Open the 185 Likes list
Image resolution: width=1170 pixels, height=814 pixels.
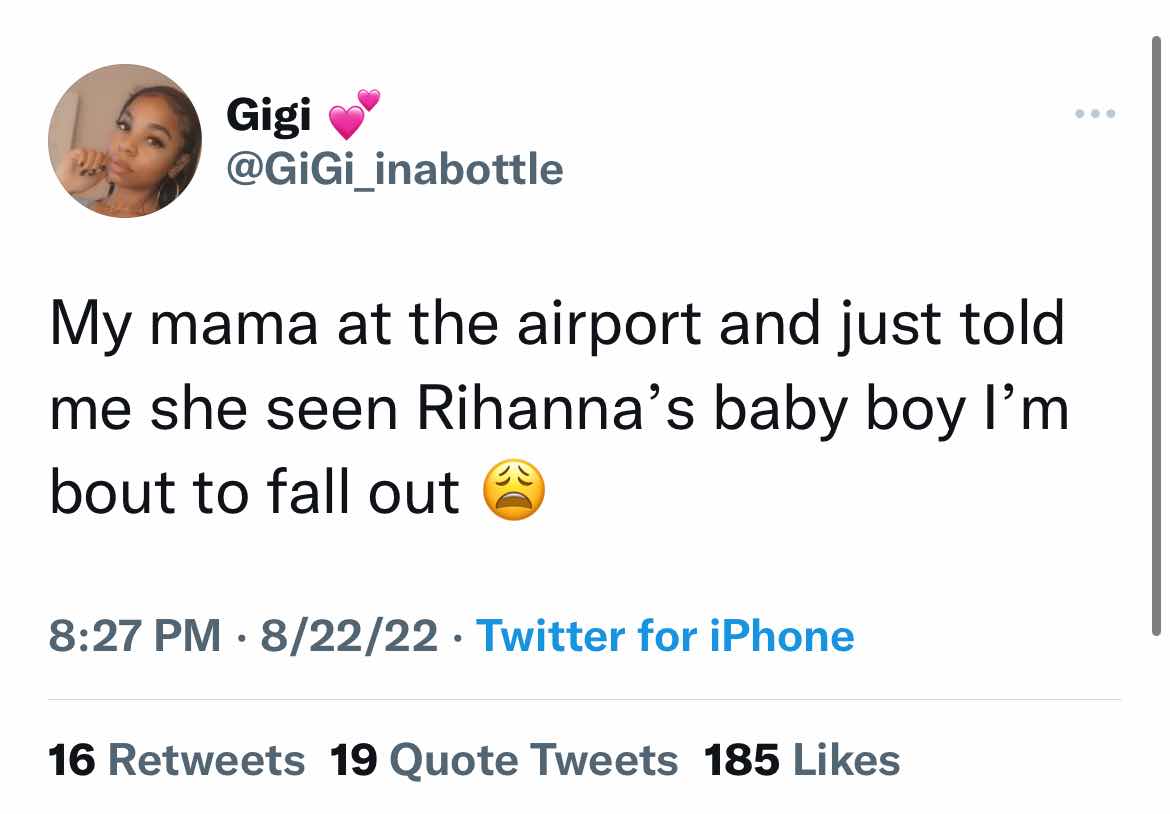(x=803, y=760)
